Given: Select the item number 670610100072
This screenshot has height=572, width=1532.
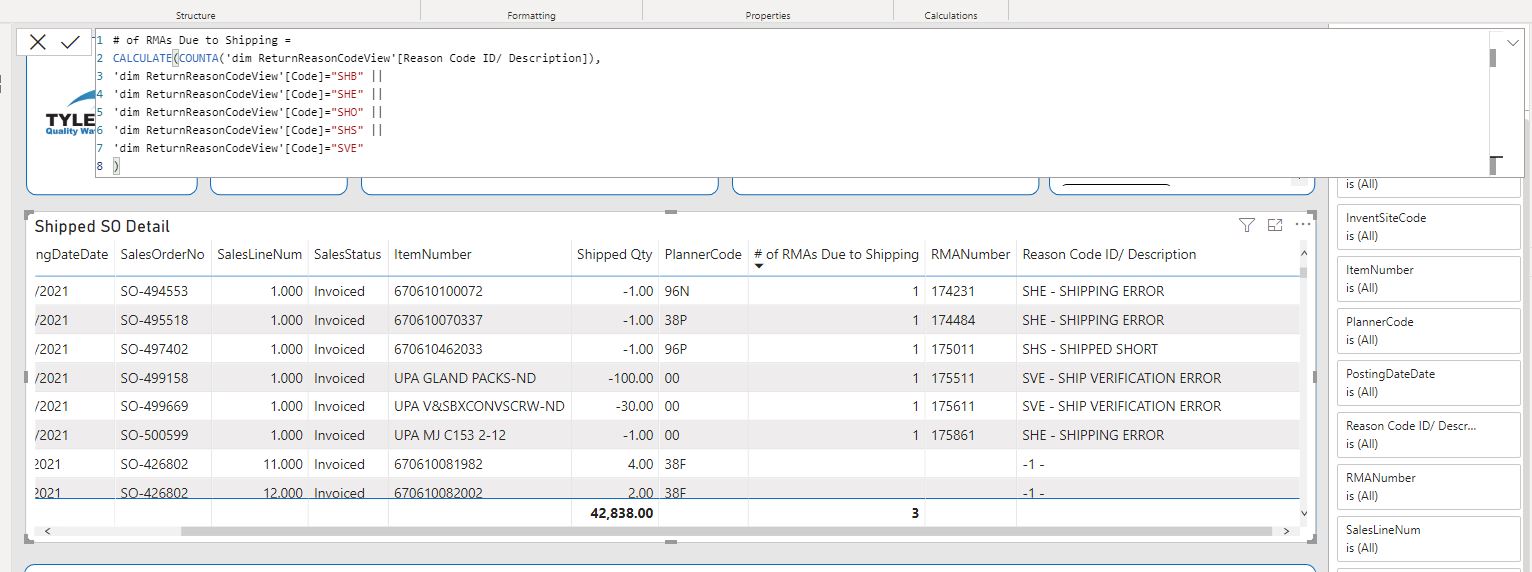Looking at the screenshot, I should [x=438, y=291].
